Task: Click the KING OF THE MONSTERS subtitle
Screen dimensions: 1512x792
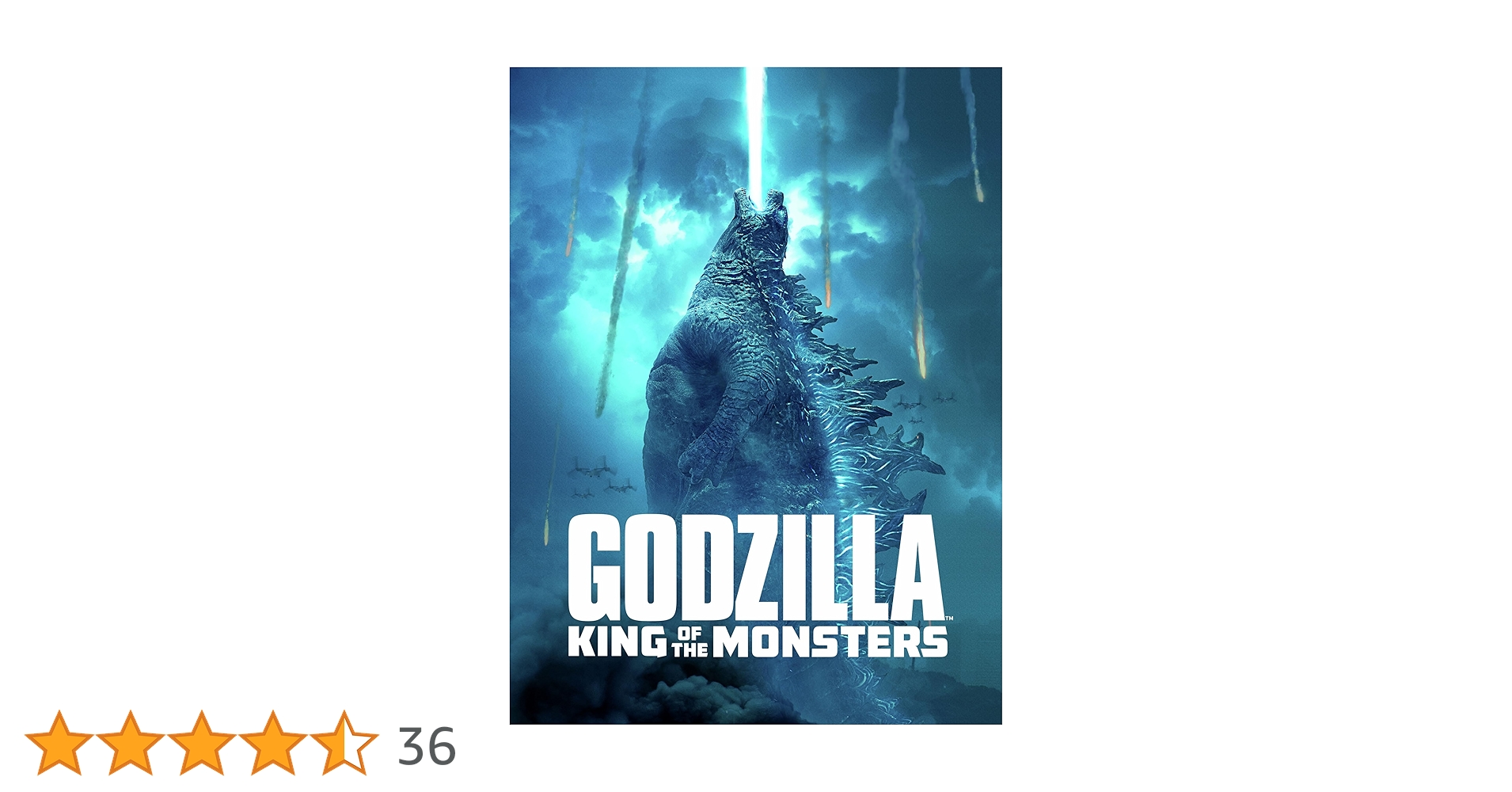Action: [758, 642]
